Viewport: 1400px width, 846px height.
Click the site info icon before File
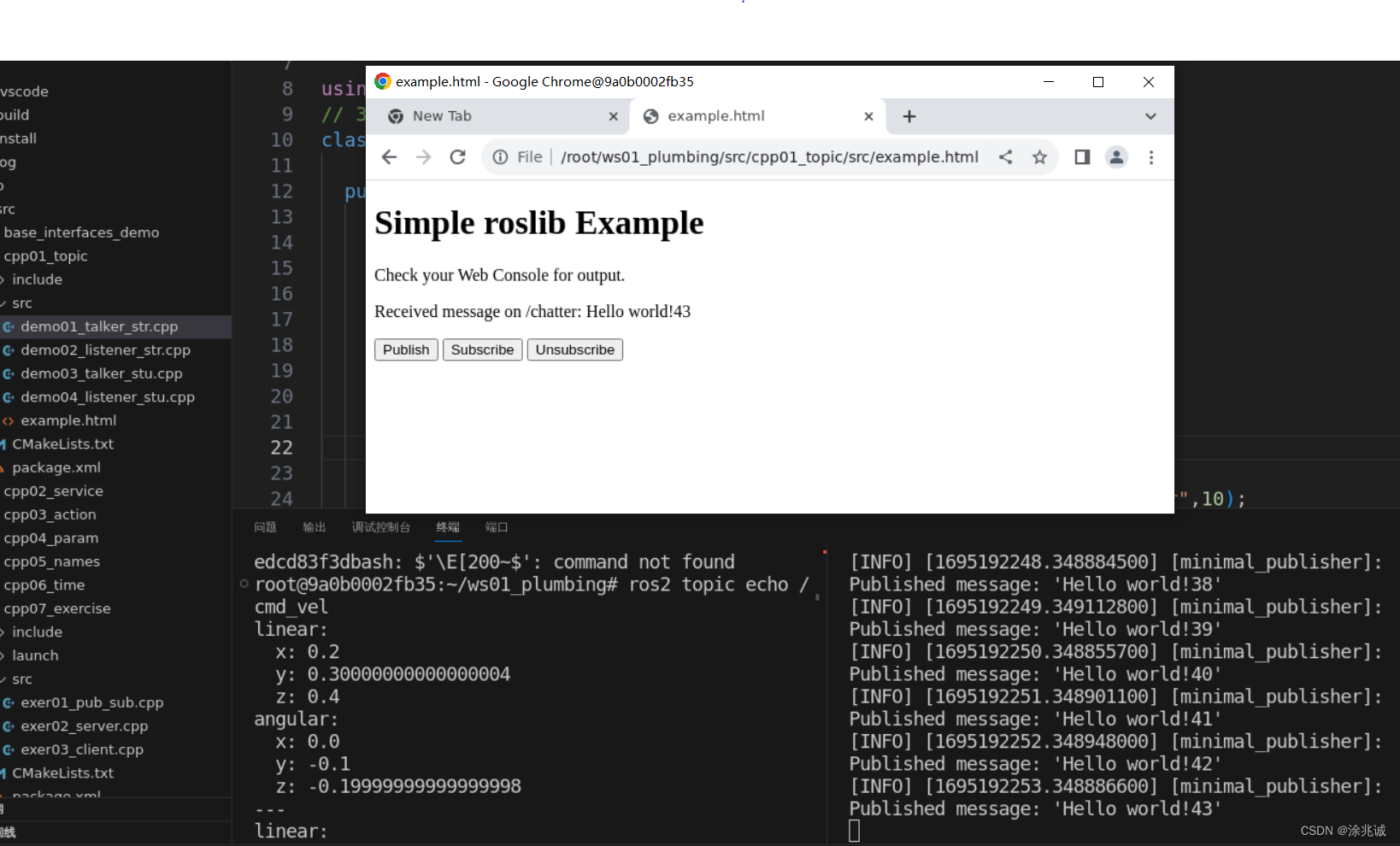pos(500,157)
